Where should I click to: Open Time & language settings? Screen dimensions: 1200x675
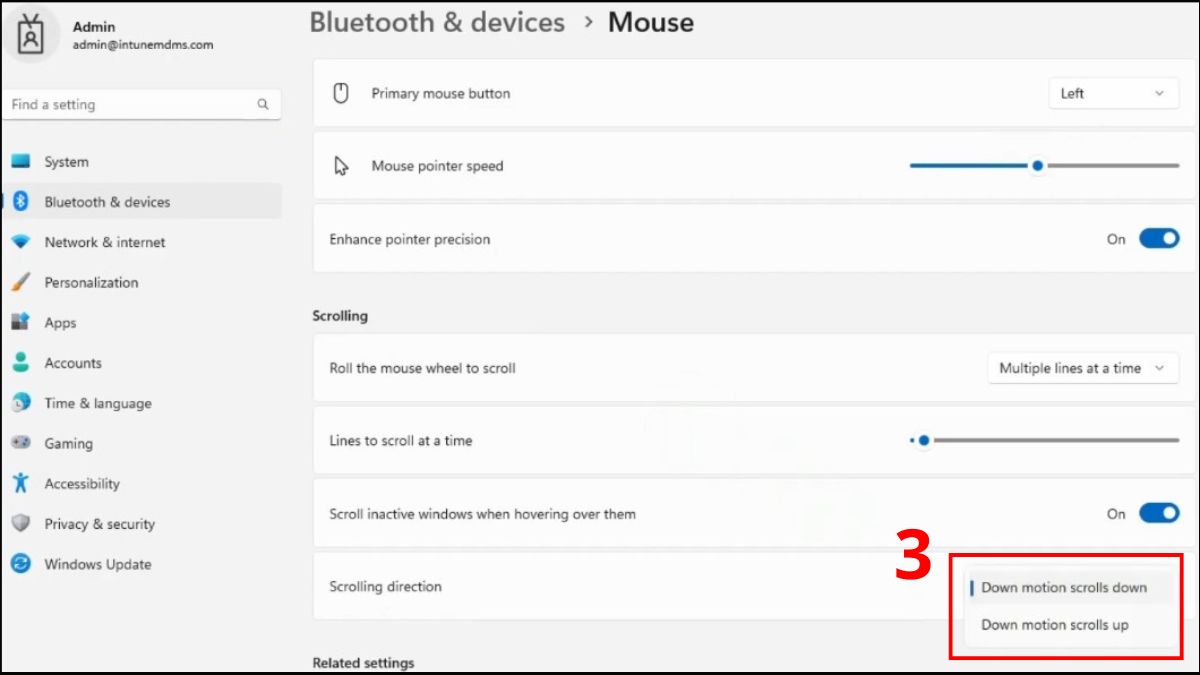(97, 403)
